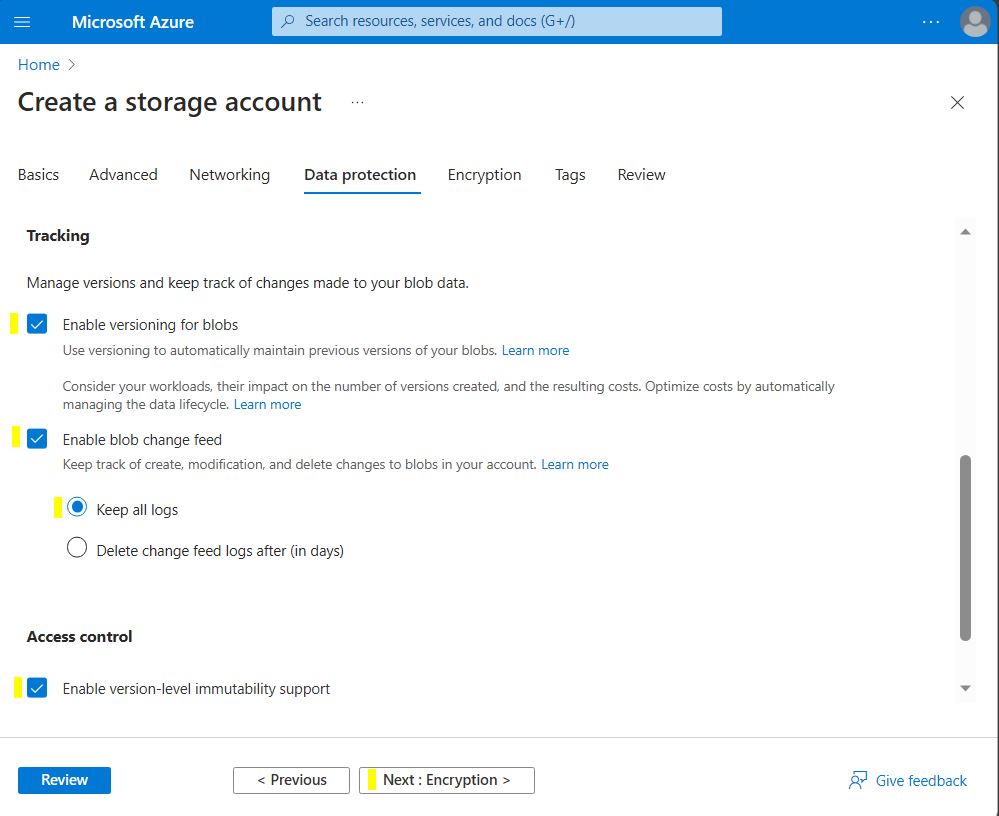The image size is (999, 816).
Task: Click the vertical scrollbar thumb
Action: point(965,546)
